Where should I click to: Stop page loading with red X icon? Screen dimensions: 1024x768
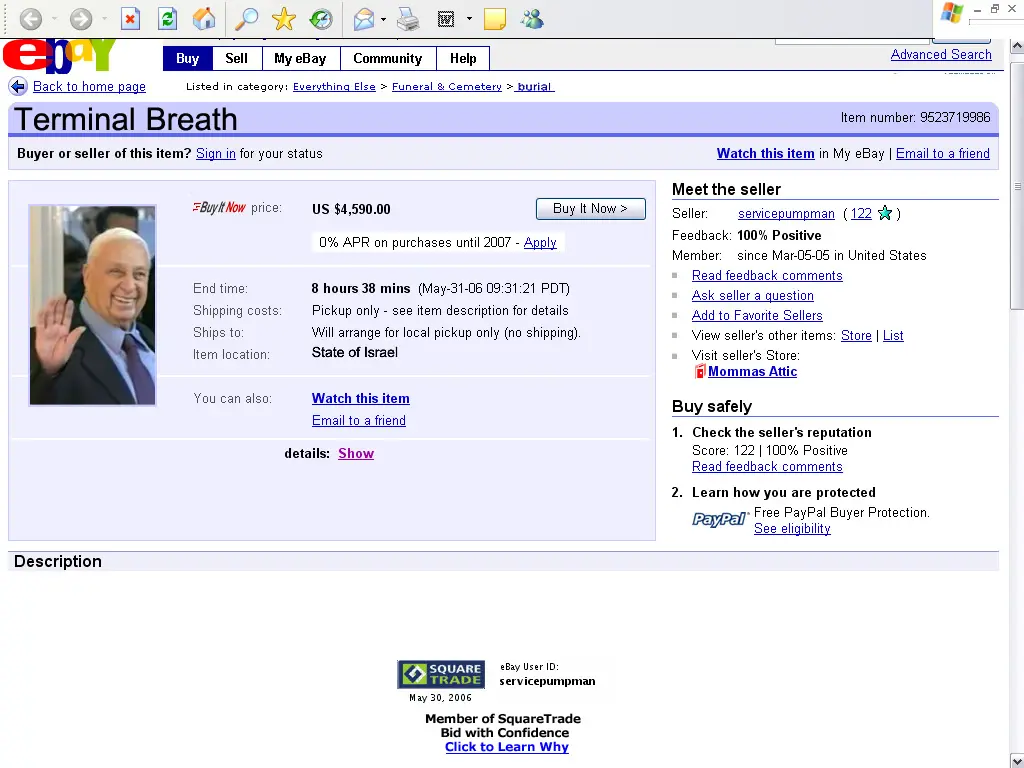(131, 19)
